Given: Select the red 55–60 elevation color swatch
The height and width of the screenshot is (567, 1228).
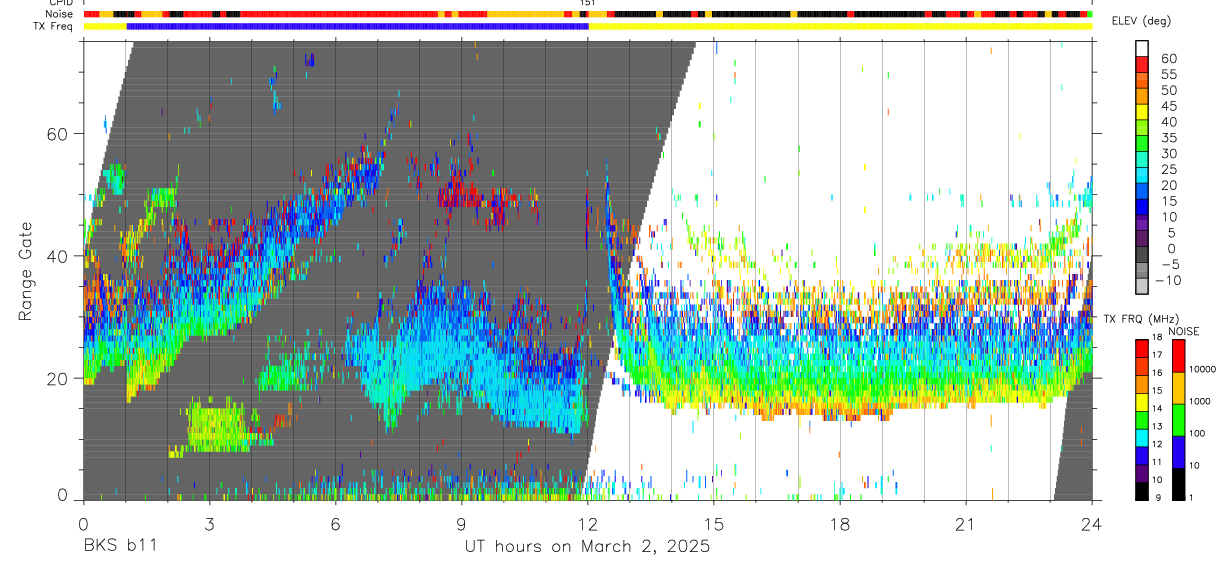Looking at the screenshot, I should click(x=1142, y=64).
